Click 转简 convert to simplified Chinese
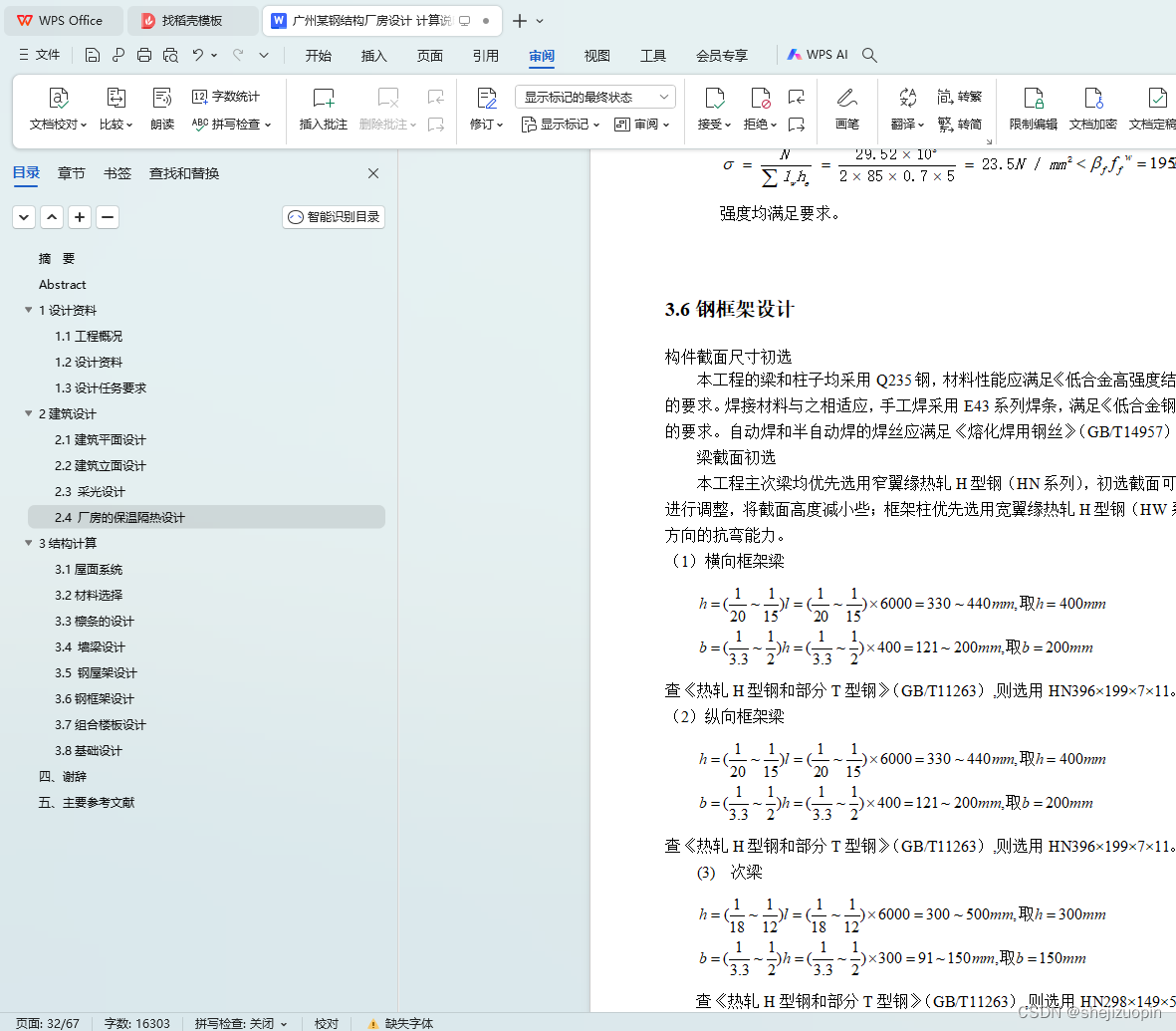 pos(959,124)
